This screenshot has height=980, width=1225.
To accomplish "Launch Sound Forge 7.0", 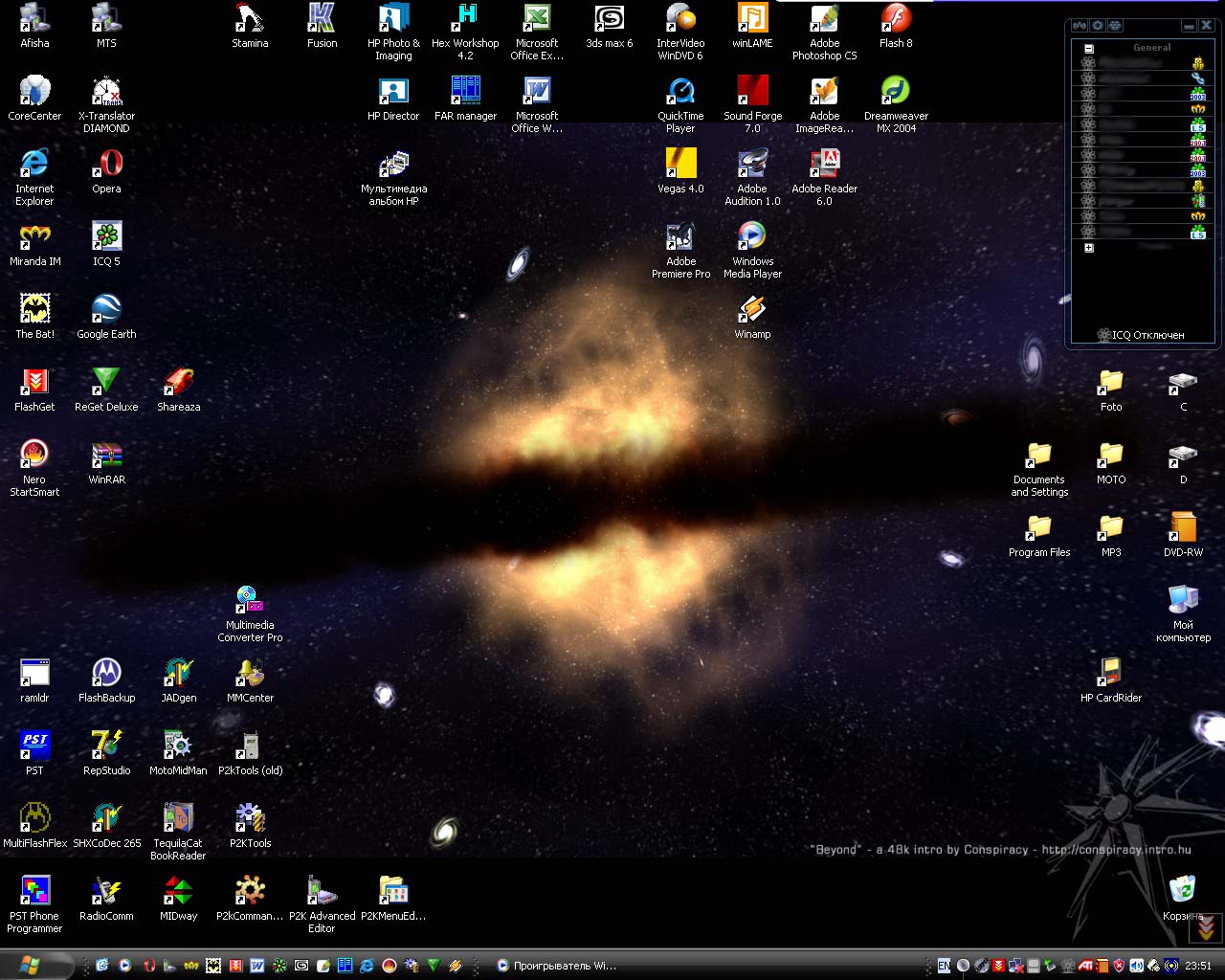I will [x=752, y=104].
